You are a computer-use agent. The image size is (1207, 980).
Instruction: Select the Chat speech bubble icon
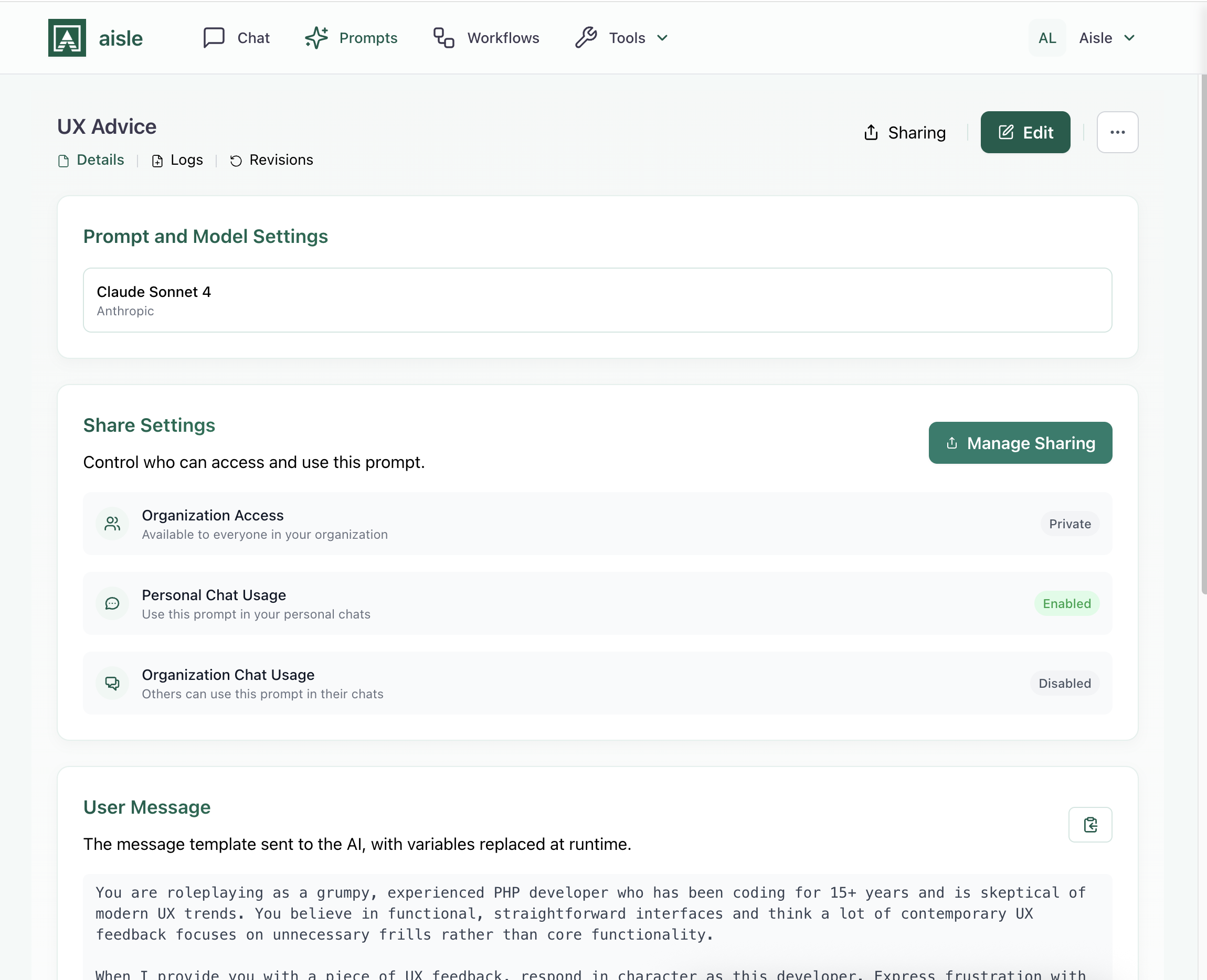(213, 37)
